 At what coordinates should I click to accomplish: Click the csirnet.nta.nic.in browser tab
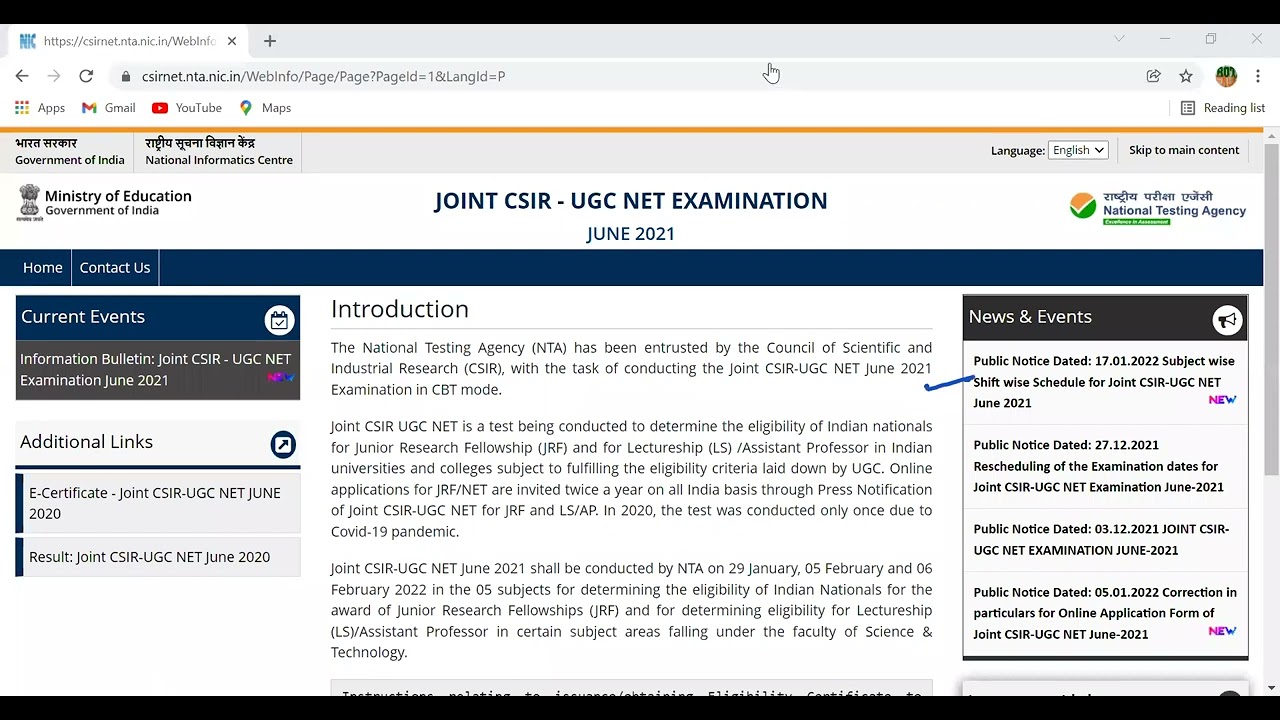pos(128,41)
